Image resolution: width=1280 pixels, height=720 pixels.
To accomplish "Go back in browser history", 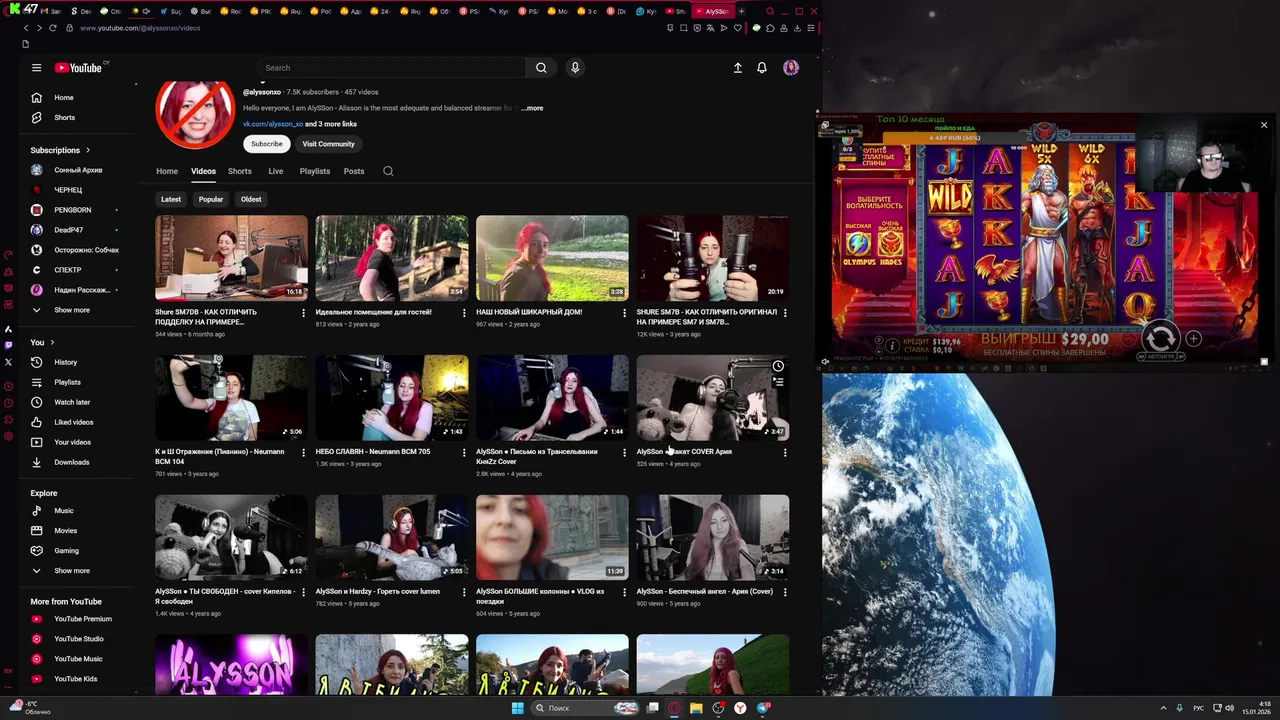I will pos(26,28).
